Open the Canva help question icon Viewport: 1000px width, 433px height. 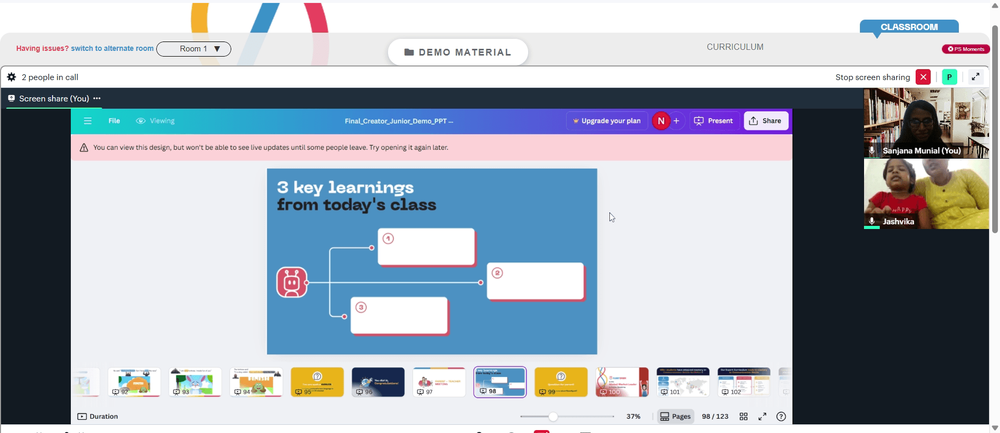tap(781, 416)
